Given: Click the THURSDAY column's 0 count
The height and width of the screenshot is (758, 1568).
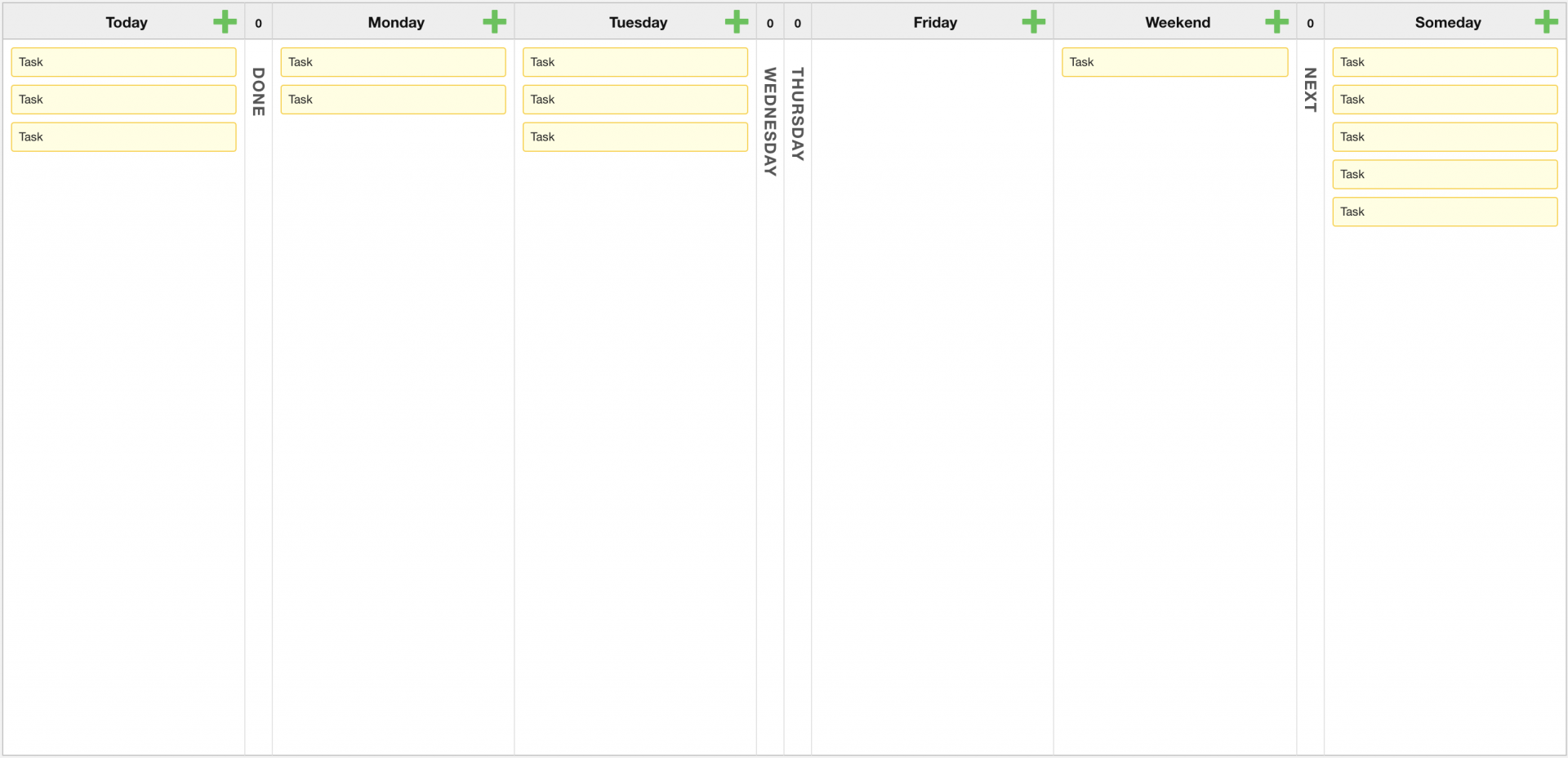Looking at the screenshot, I should 798,24.
